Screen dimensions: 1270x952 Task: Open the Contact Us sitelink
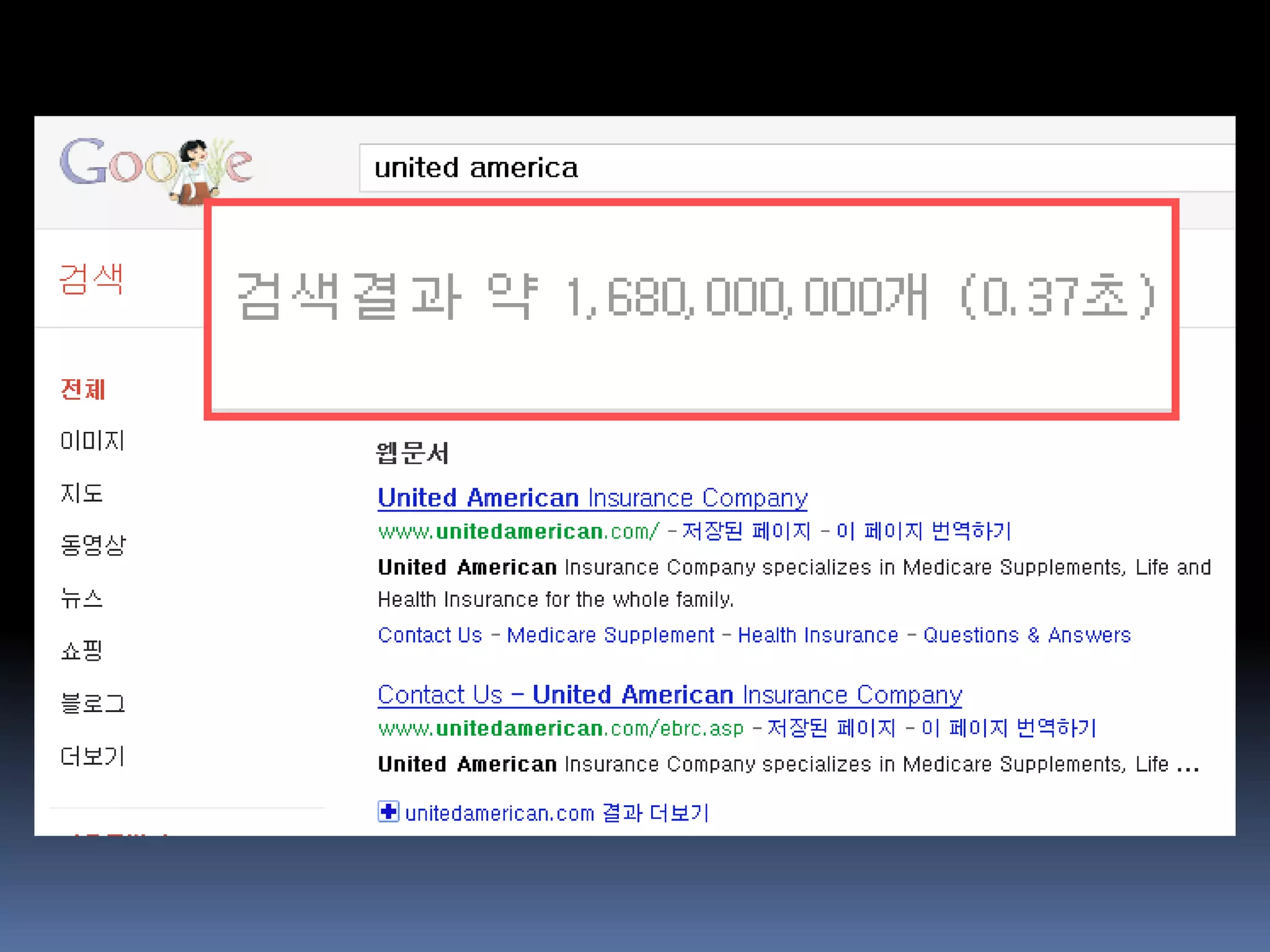point(430,635)
